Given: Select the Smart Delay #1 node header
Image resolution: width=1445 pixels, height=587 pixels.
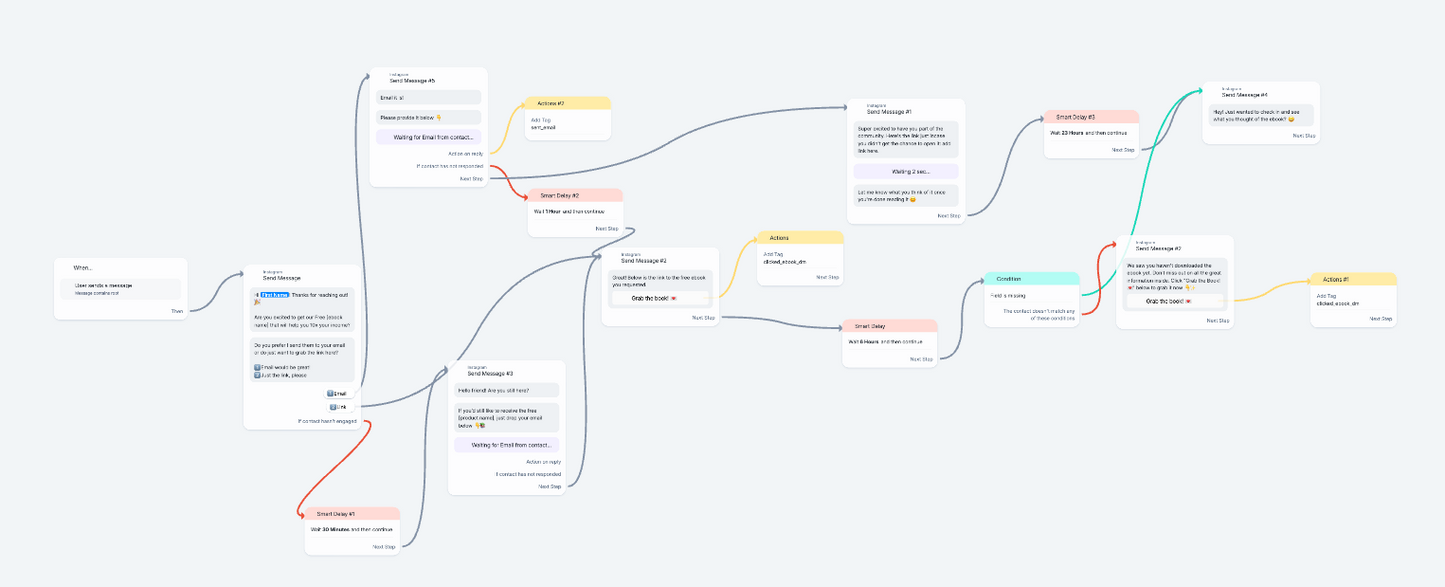Looking at the screenshot, I should click(351, 513).
